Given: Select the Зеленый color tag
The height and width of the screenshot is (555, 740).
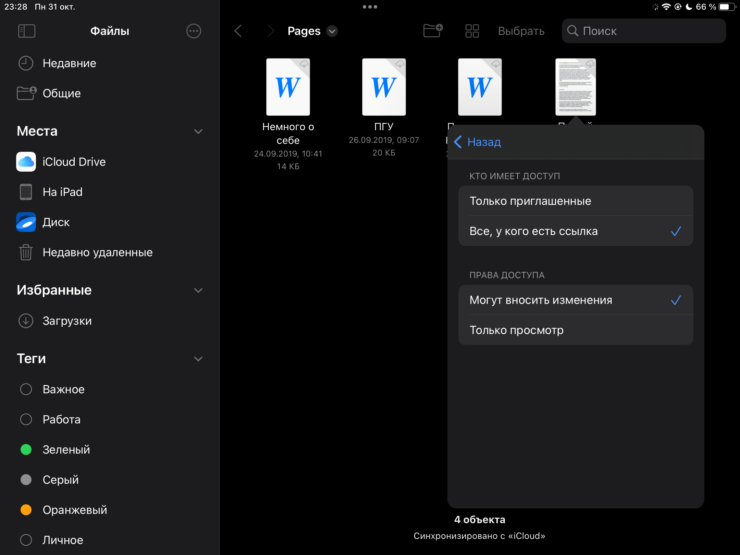Looking at the screenshot, I should point(66,450).
